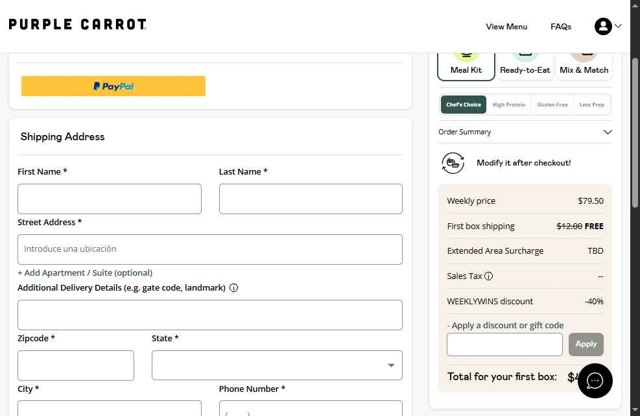Choose the Less Prep preference
Viewport: 640px width, 416px height.
[x=592, y=105]
